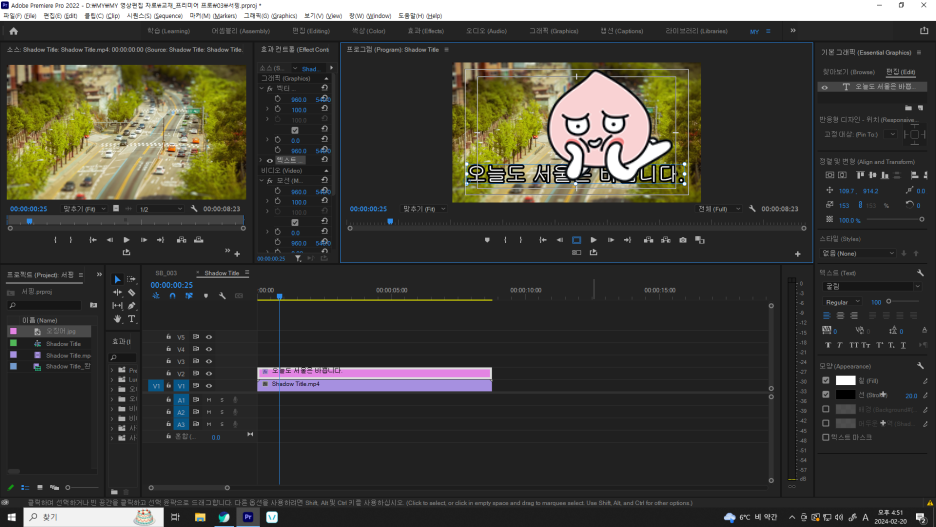The image size is (936, 527).
Task: Open Pin To dropdown
Action: [890, 134]
